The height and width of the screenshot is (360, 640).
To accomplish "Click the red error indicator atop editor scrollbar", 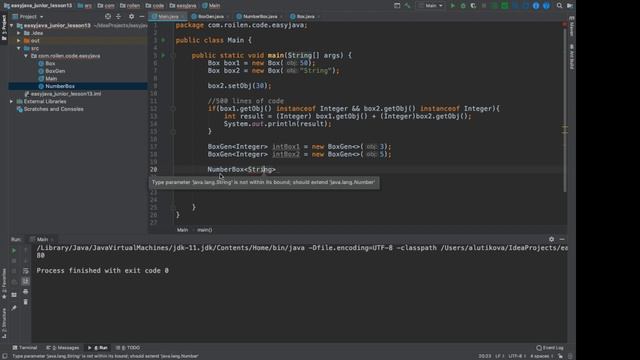I will click(x=565, y=24).
